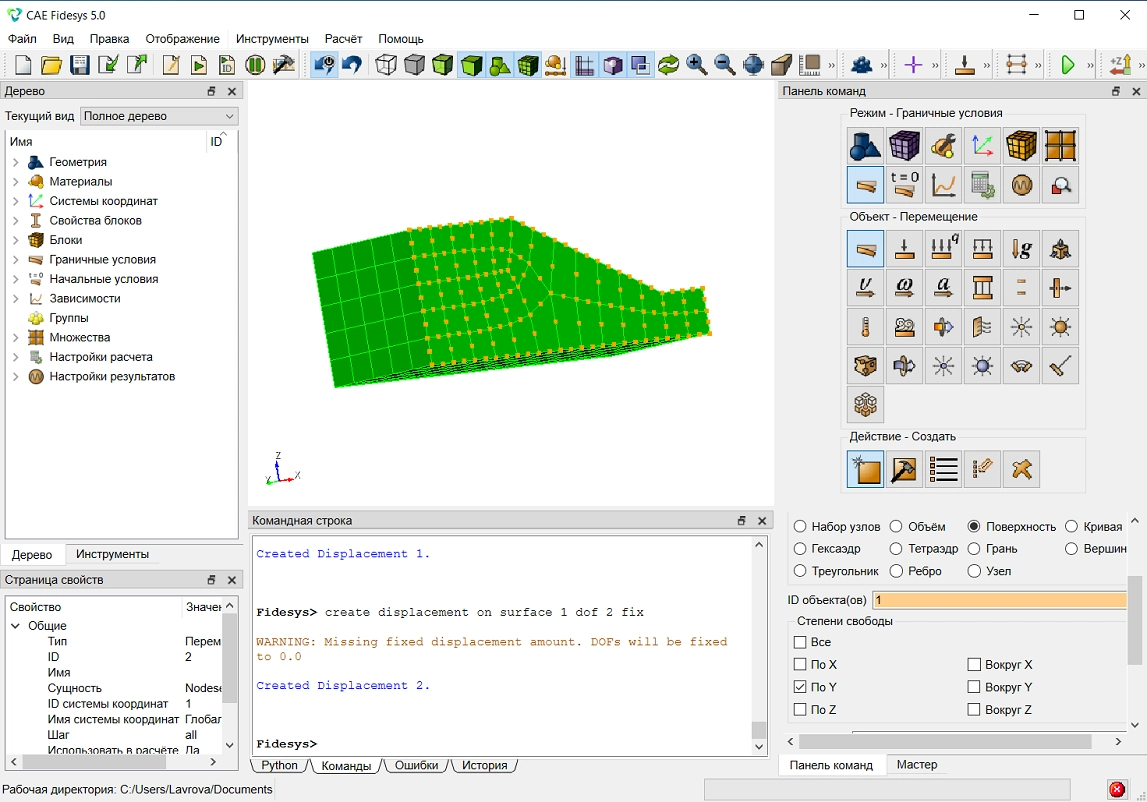Open the Инструменты menu
The image size is (1147, 802).
point(272,39)
